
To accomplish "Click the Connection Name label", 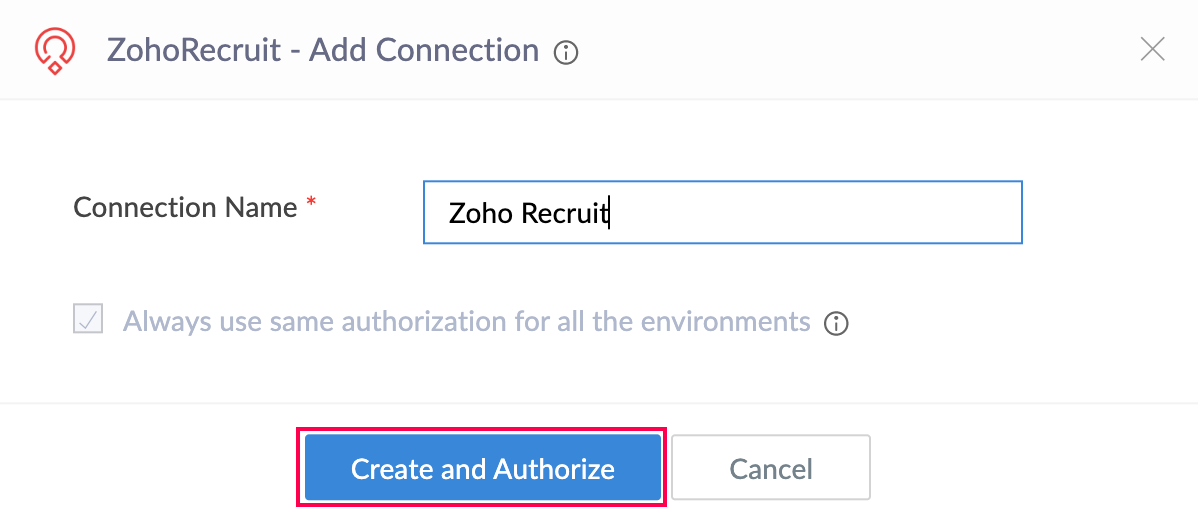I will (x=185, y=208).
